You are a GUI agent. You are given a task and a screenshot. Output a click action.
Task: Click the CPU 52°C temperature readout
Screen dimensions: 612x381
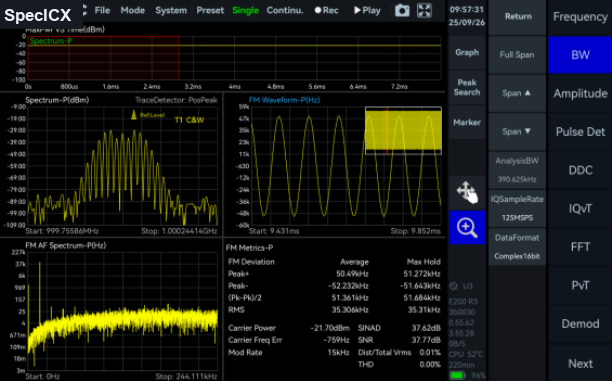466,354
